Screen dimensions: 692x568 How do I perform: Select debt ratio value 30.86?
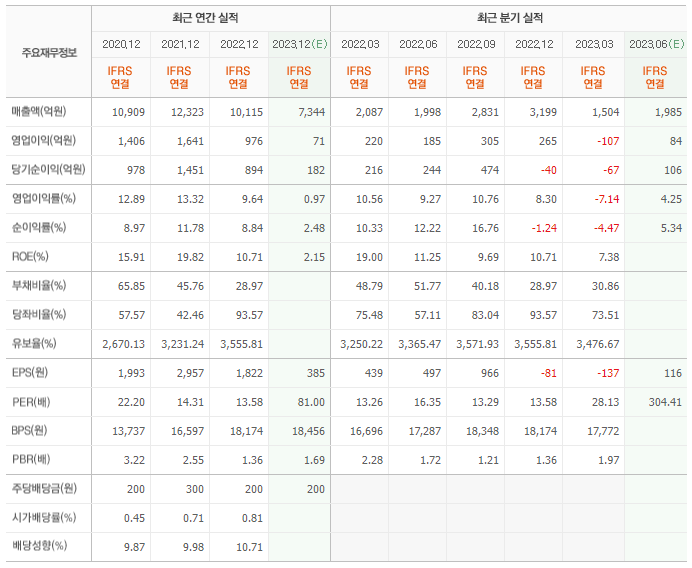(x=606, y=286)
